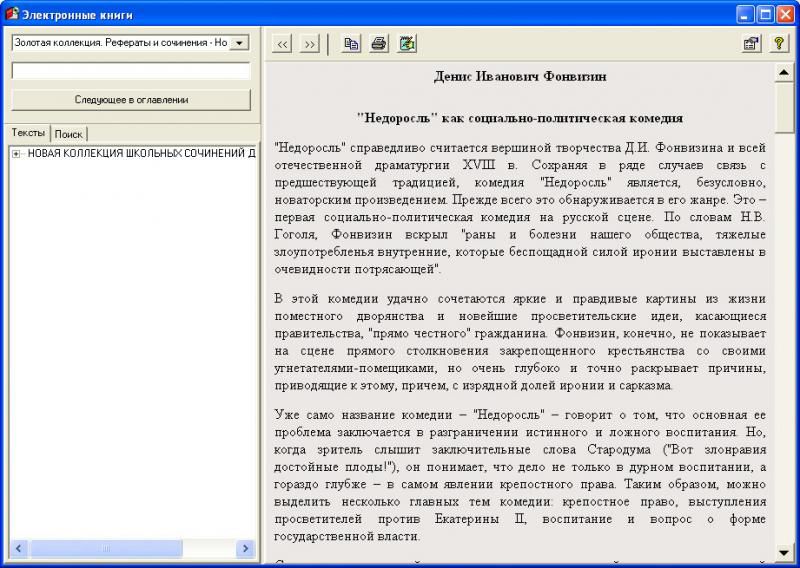
Task: Open help with the question mark icon
Action: pyautogui.click(x=778, y=44)
